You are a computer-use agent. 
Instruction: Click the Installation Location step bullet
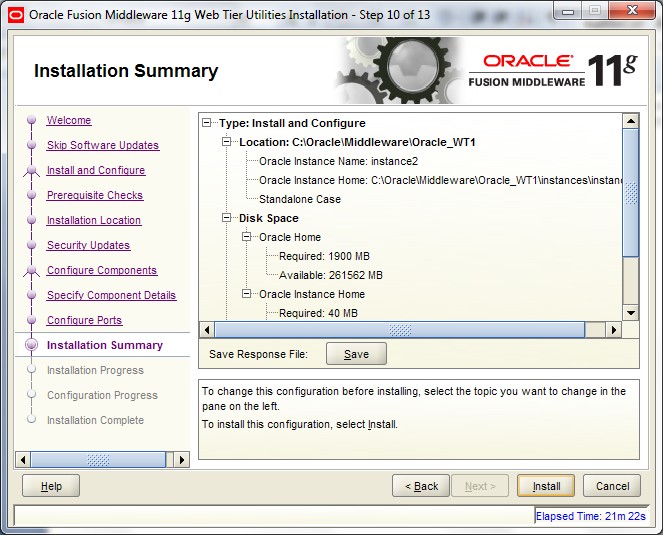point(31,220)
